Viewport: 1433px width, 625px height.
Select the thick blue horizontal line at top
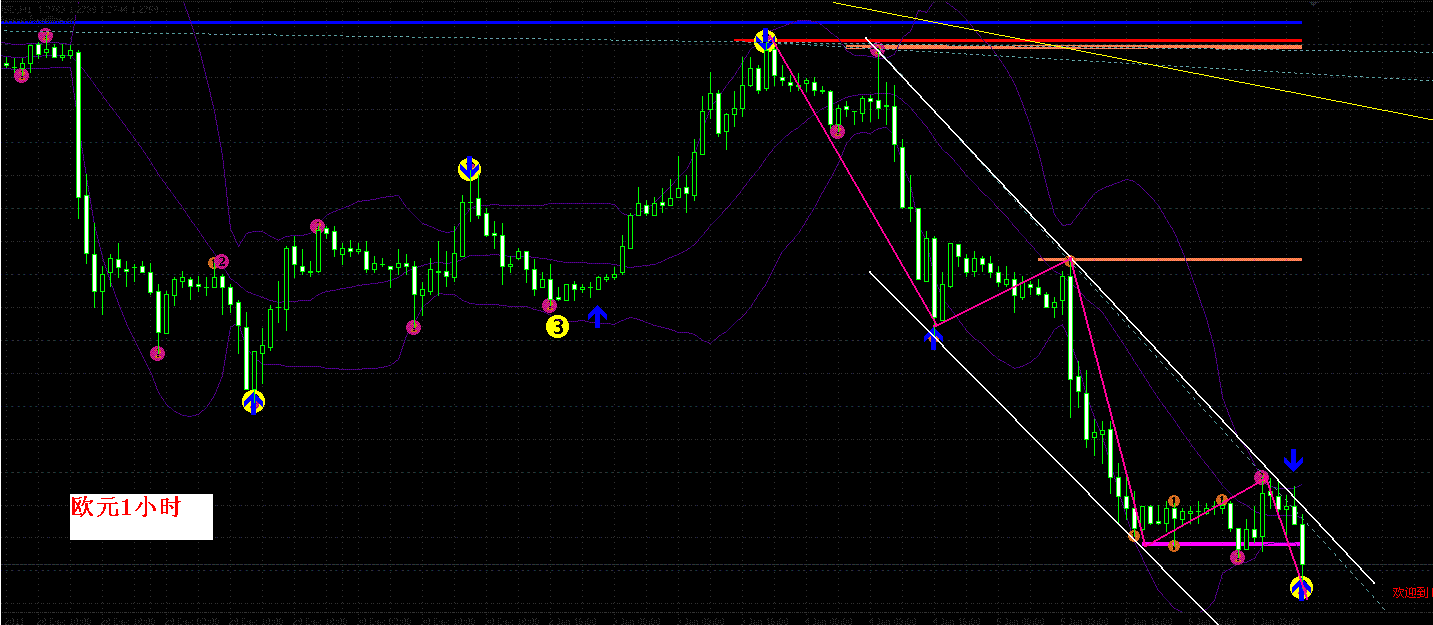click(x=651, y=22)
